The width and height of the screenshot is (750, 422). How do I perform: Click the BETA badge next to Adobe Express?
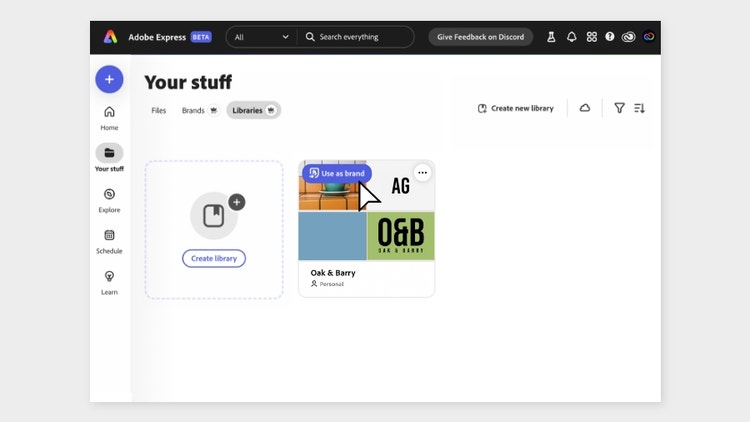click(201, 37)
